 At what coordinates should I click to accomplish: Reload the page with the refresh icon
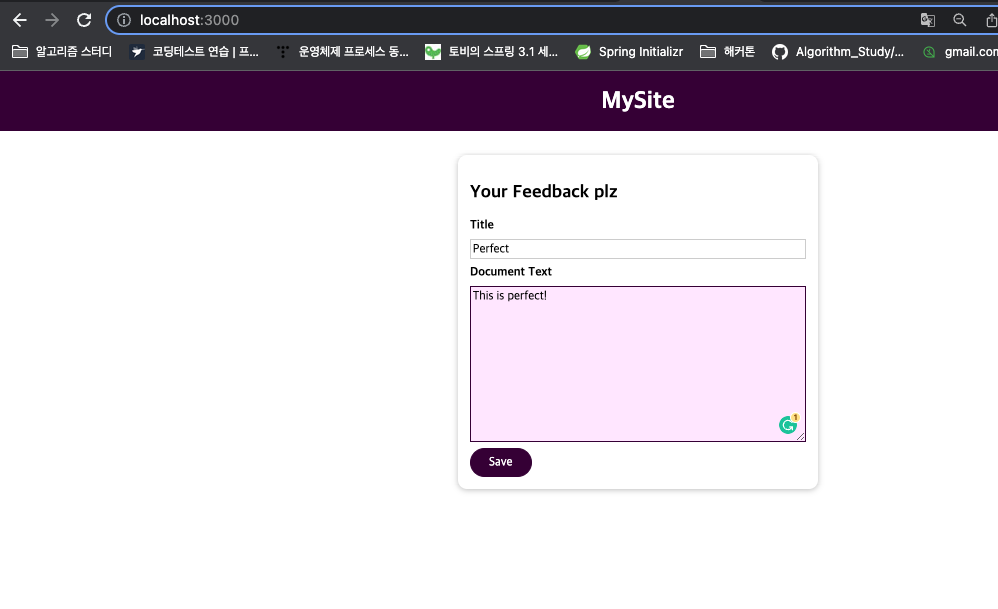pos(84,20)
